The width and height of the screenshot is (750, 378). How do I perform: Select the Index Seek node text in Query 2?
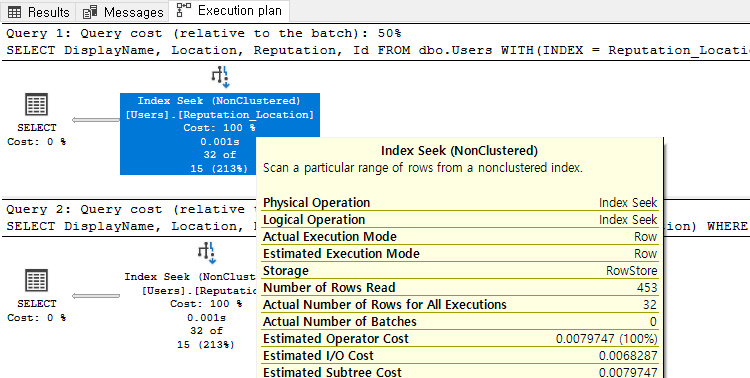click(190, 311)
